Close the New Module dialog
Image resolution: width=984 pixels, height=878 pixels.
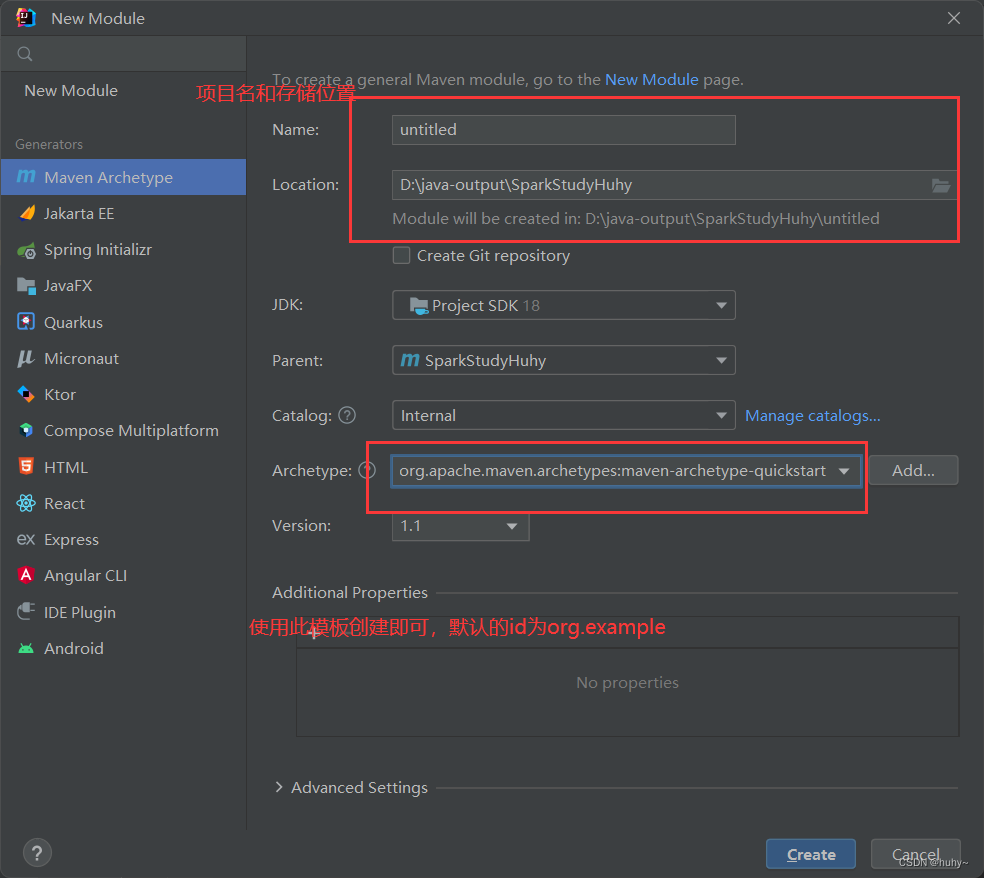pyautogui.click(x=954, y=18)
